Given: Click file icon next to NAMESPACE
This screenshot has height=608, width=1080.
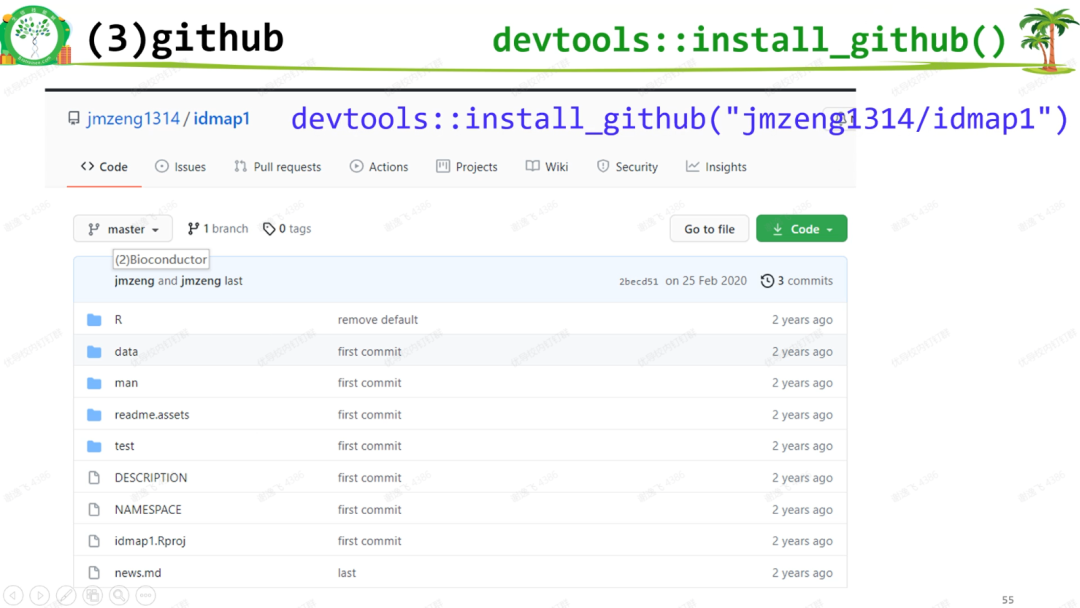Looking at the screenshot, I should (94, 510).
